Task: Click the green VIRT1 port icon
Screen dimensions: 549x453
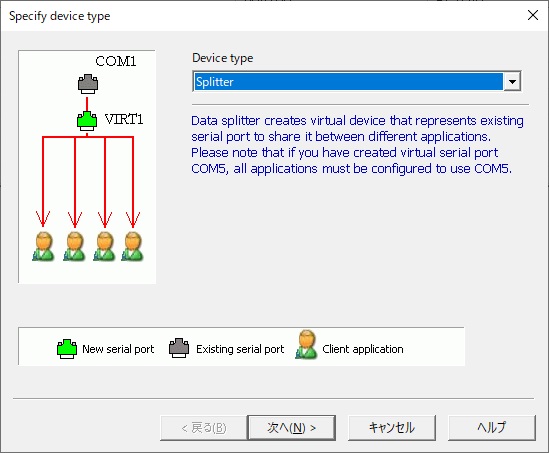Action: coord(87,121)
